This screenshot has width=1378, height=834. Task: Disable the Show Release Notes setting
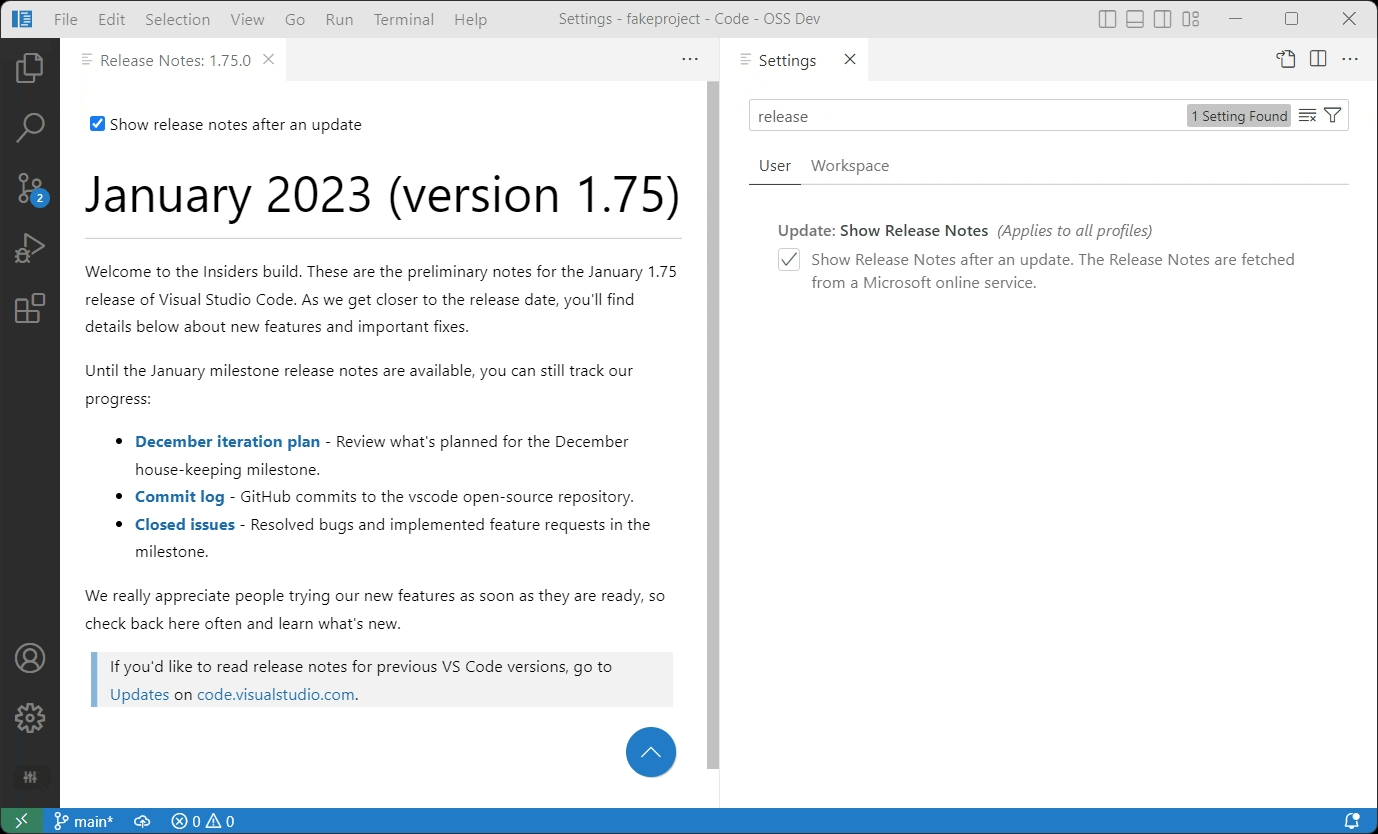[x=789, y=259]
